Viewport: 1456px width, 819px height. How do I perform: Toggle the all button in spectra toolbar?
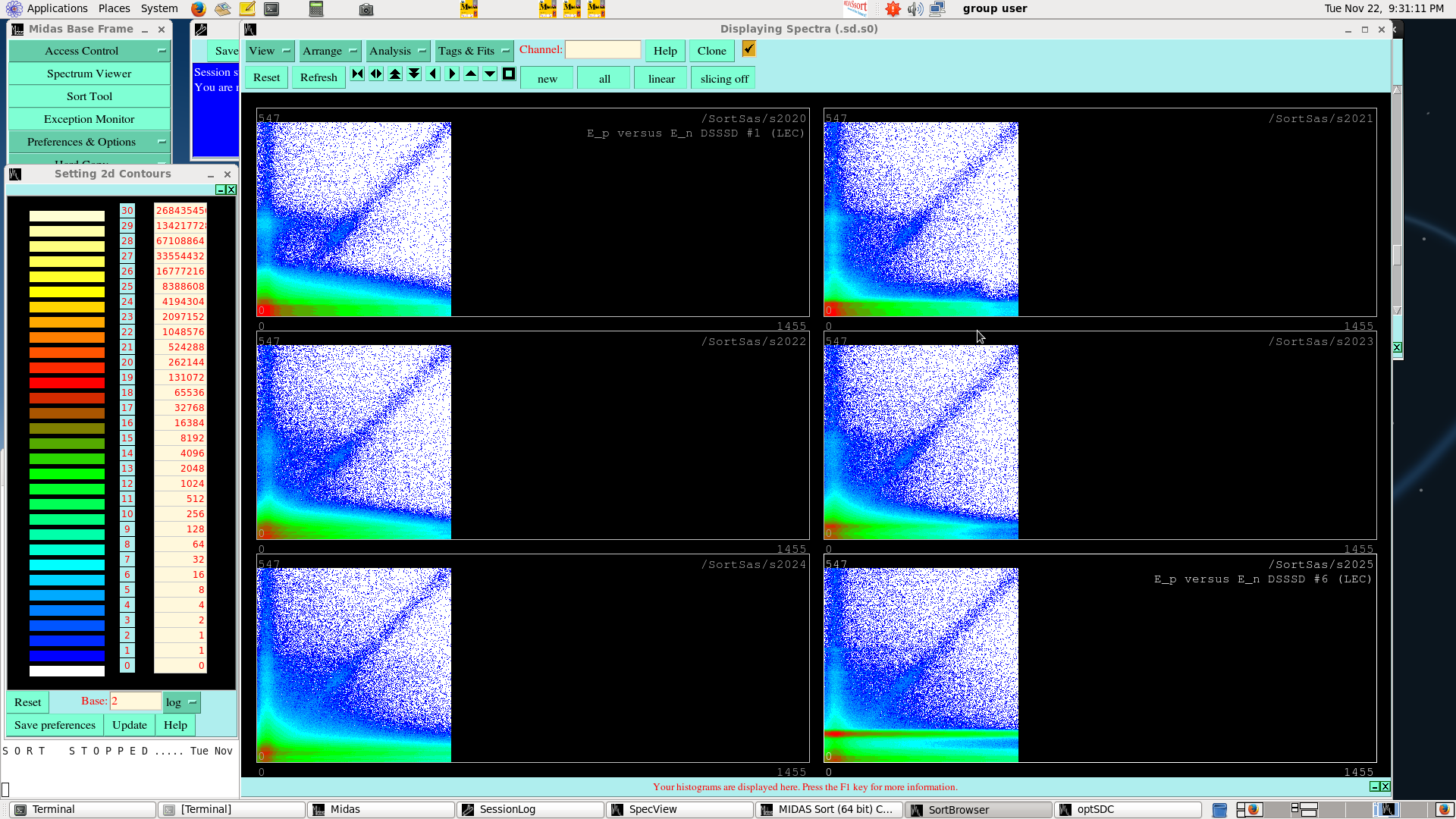tap(604, 78)
